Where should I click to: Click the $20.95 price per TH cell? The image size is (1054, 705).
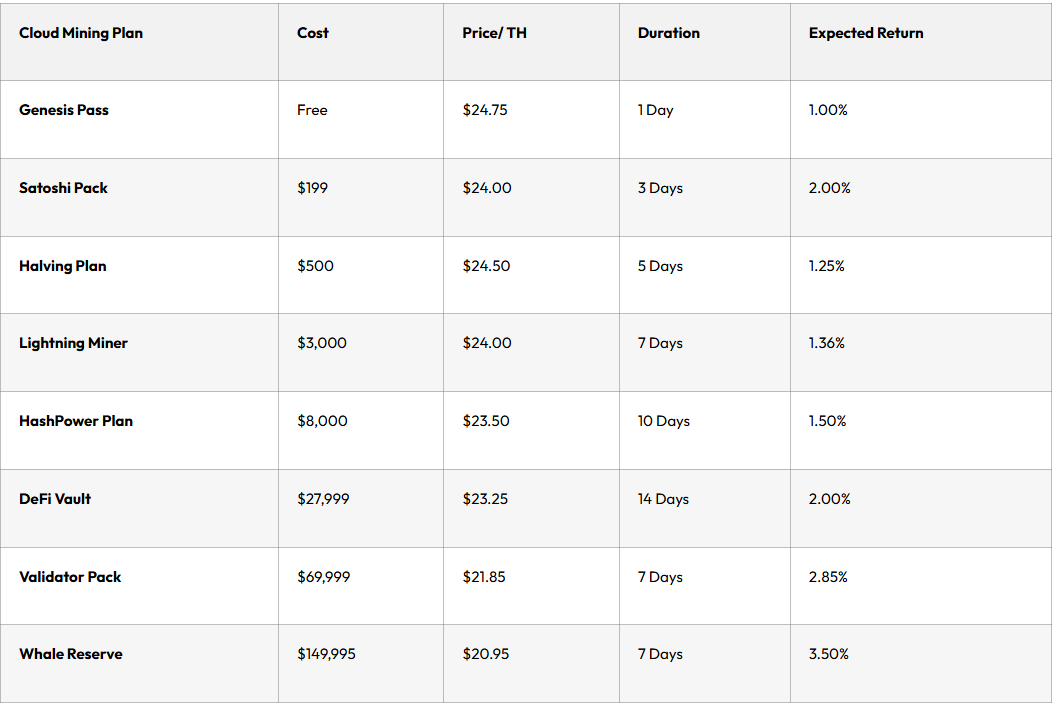[485, 654]
